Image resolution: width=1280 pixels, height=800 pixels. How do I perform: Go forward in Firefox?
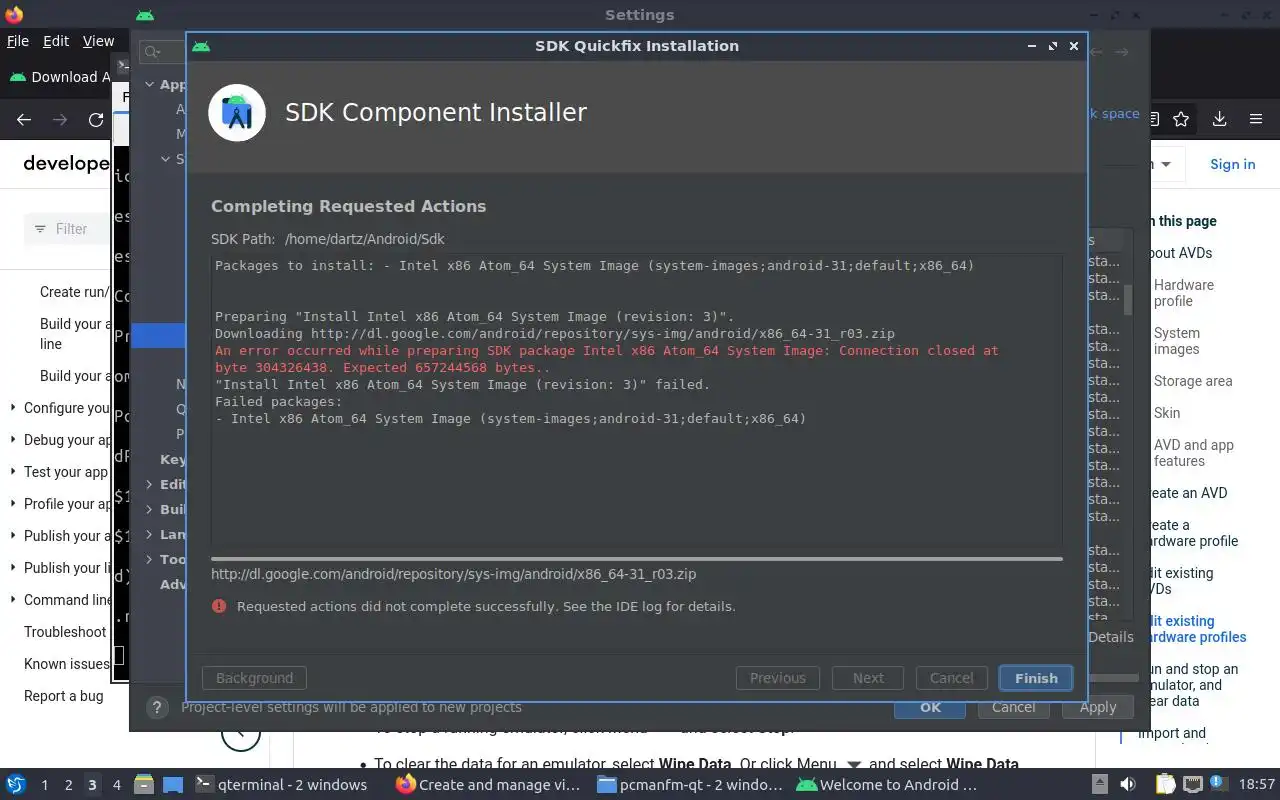(60, 120)
